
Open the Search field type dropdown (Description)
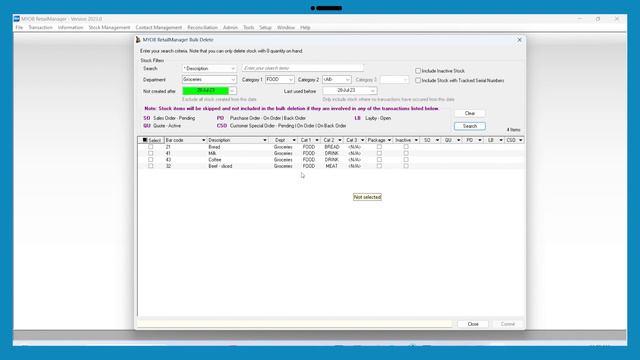tap(233, 69)
